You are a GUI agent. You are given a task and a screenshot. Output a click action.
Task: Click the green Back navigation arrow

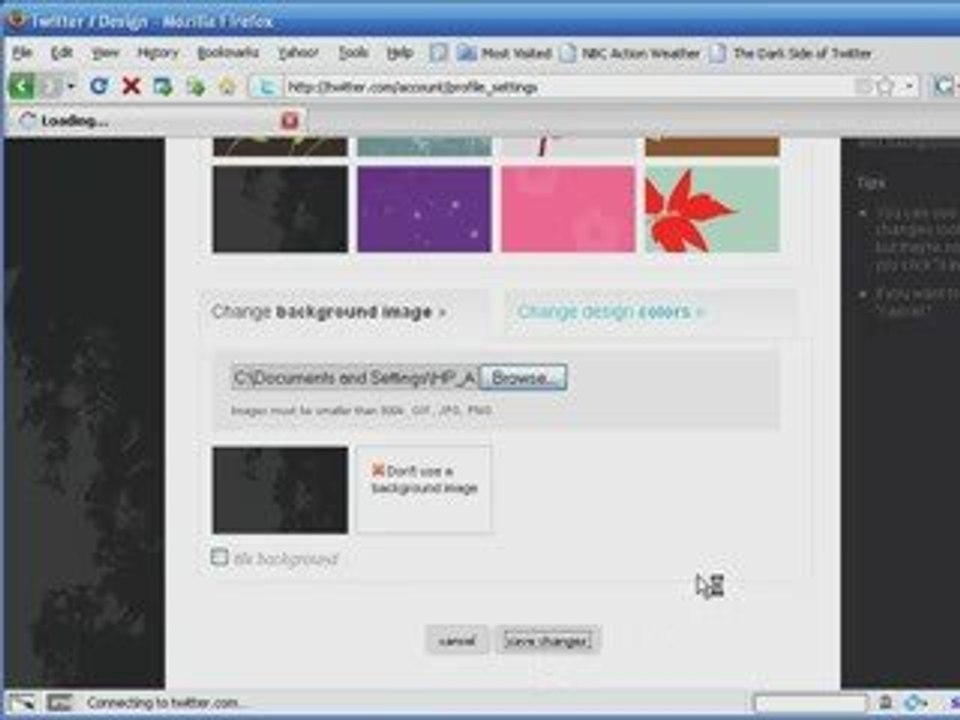tap(21, 86)
